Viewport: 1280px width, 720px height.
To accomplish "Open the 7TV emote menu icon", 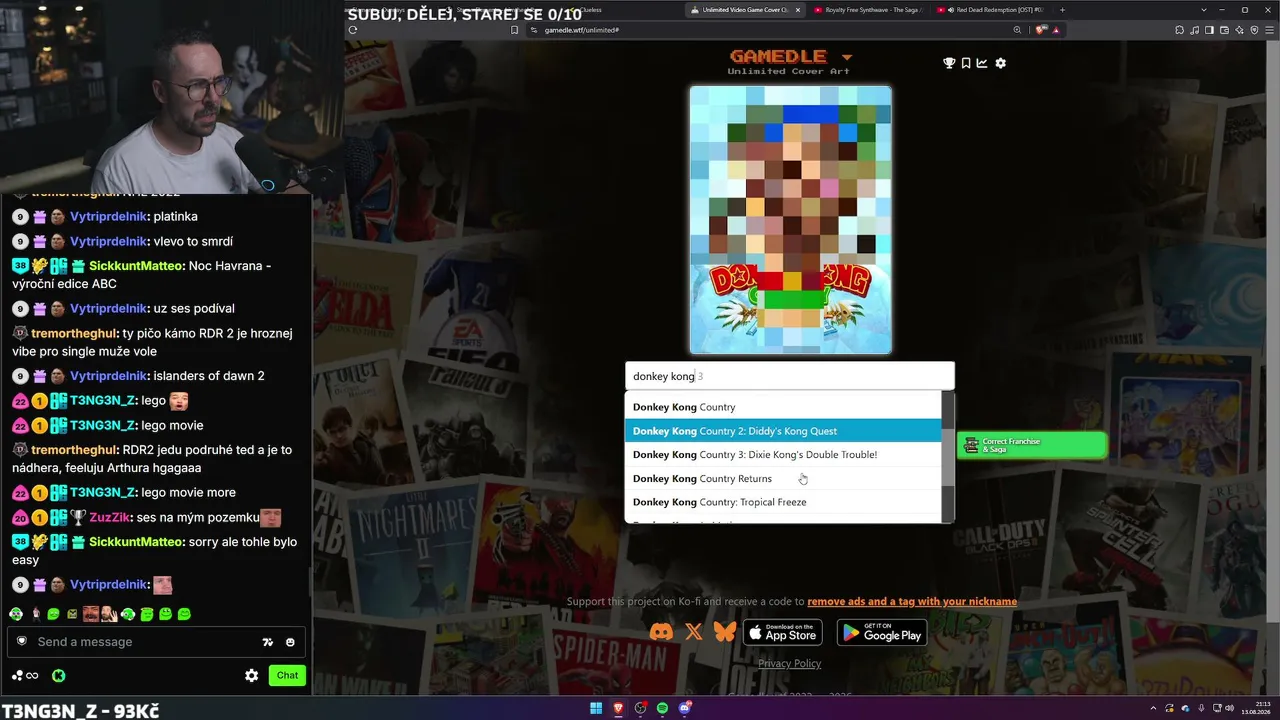I will coord(268,642).
